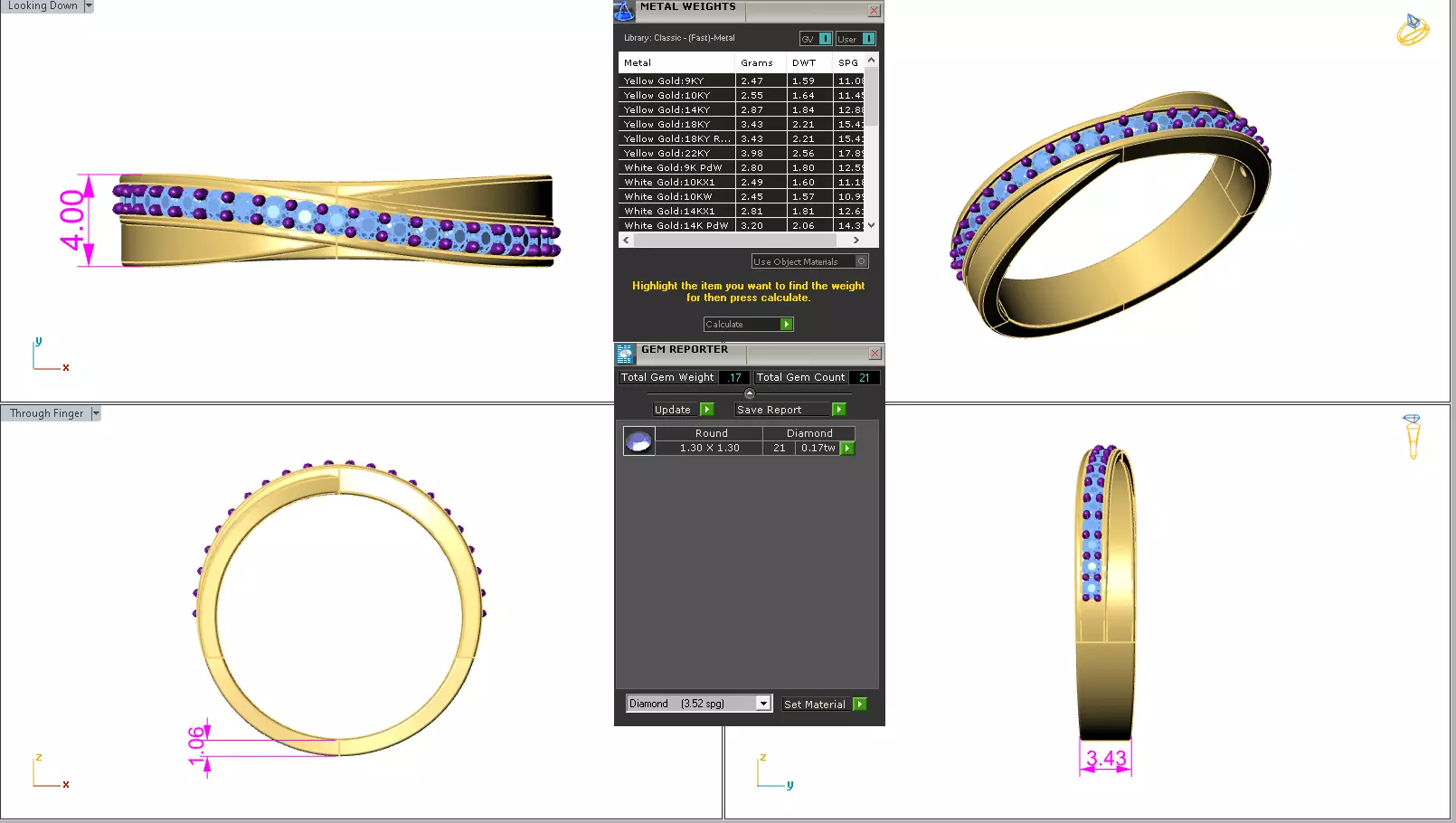Click green arrow next to Calculate
The height and width of the screenshot is (823, 1456).
[787, 325]
